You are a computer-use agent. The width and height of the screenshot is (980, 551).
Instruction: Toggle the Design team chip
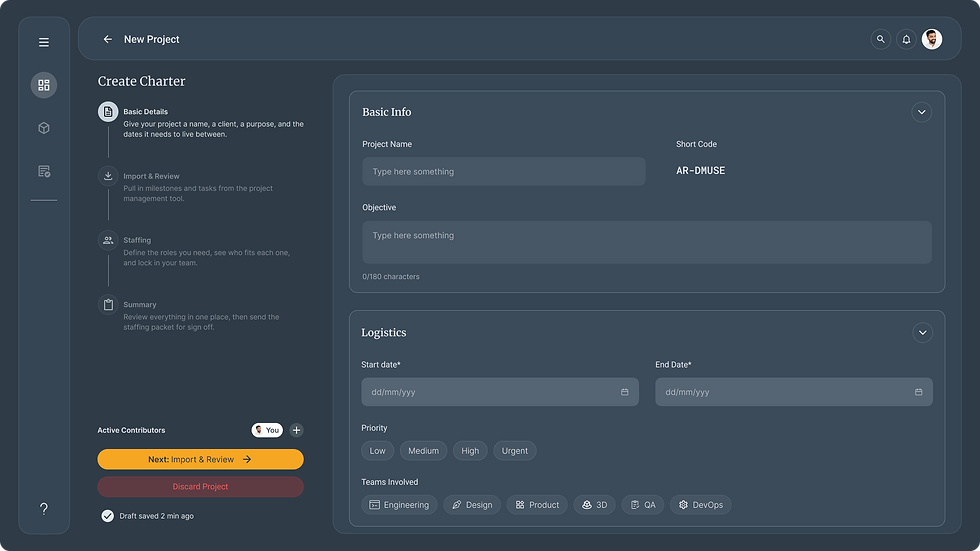click(x=472, y=505)
